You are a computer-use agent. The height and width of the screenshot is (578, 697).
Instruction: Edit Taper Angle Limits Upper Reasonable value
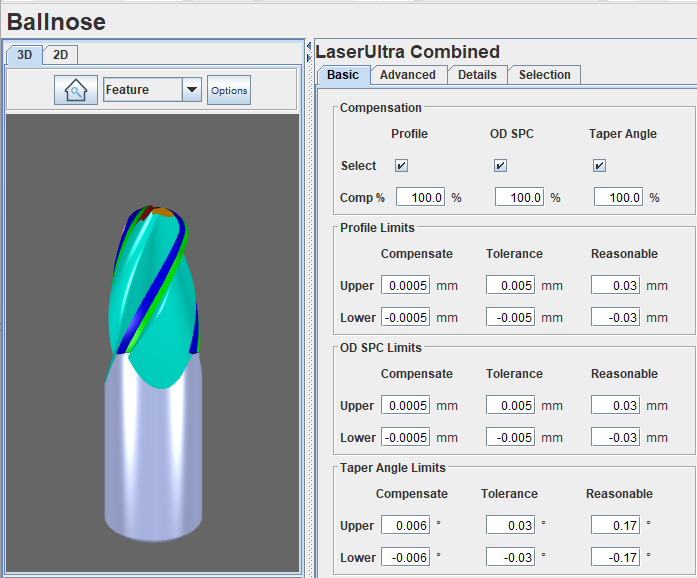click(x=616, y=526)
